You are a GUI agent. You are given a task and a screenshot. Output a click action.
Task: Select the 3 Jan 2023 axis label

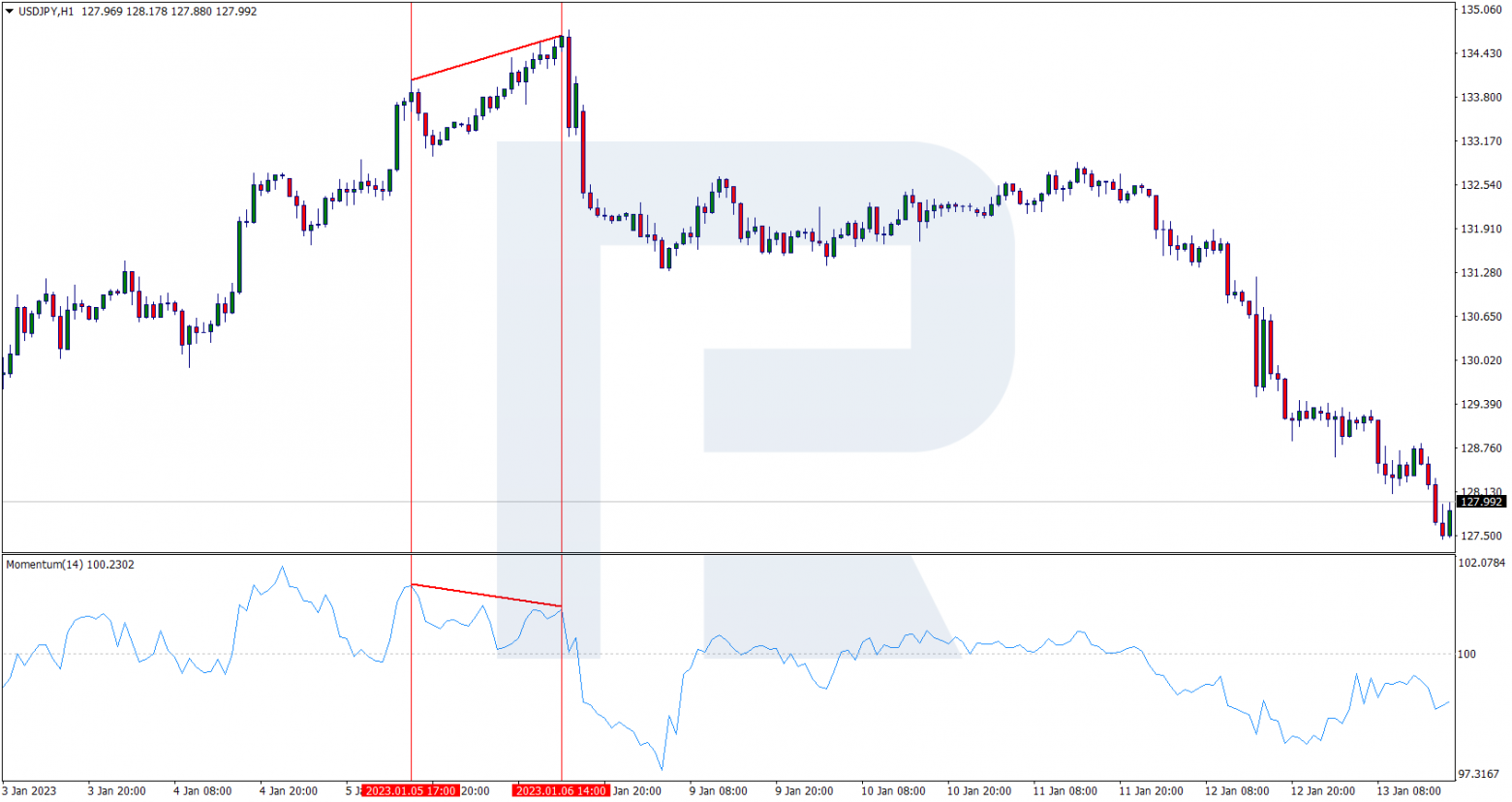[31, 790]
